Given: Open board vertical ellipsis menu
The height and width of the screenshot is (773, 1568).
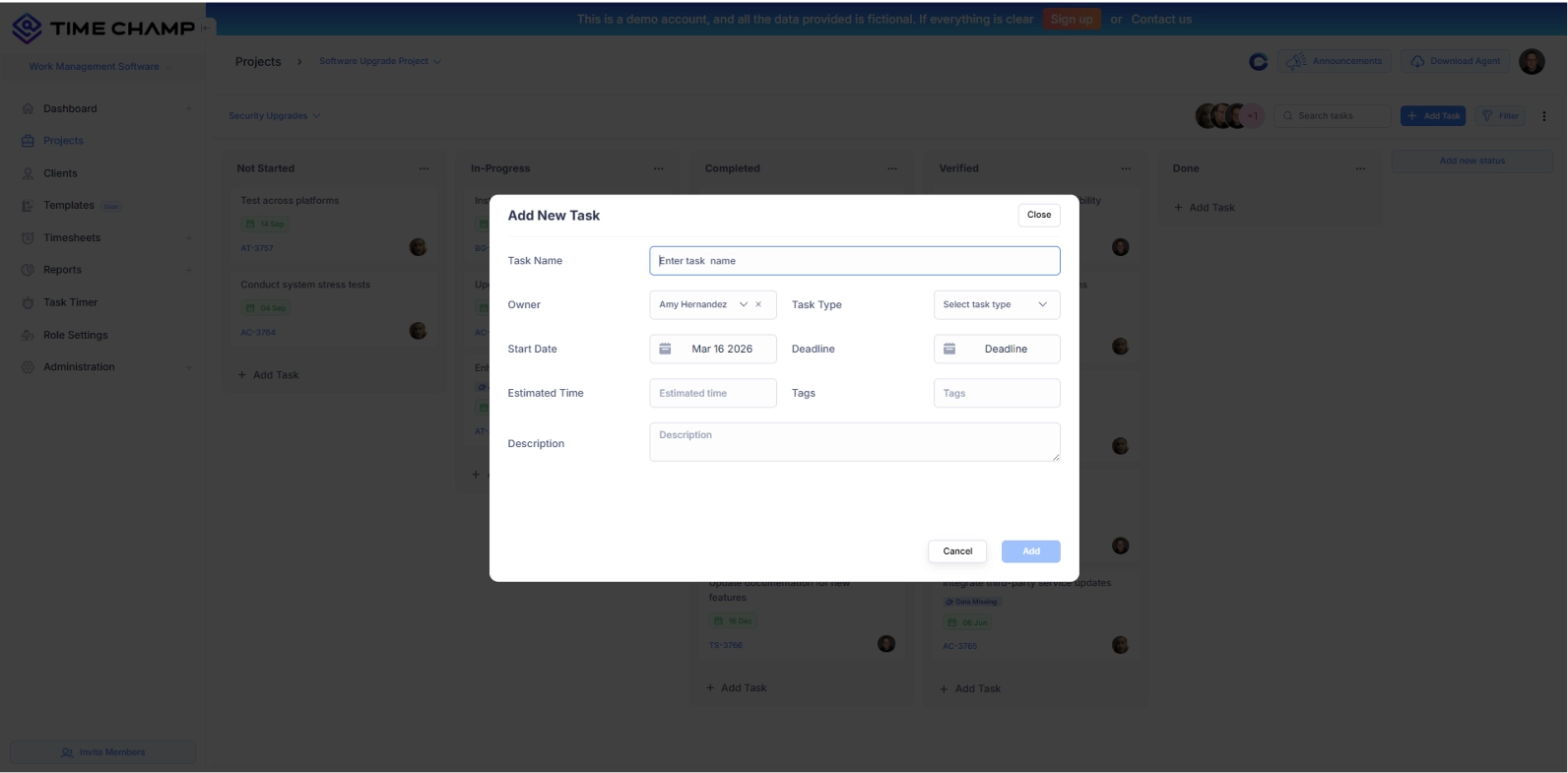Looking at the screenshot, I should tap(1543, 116).
